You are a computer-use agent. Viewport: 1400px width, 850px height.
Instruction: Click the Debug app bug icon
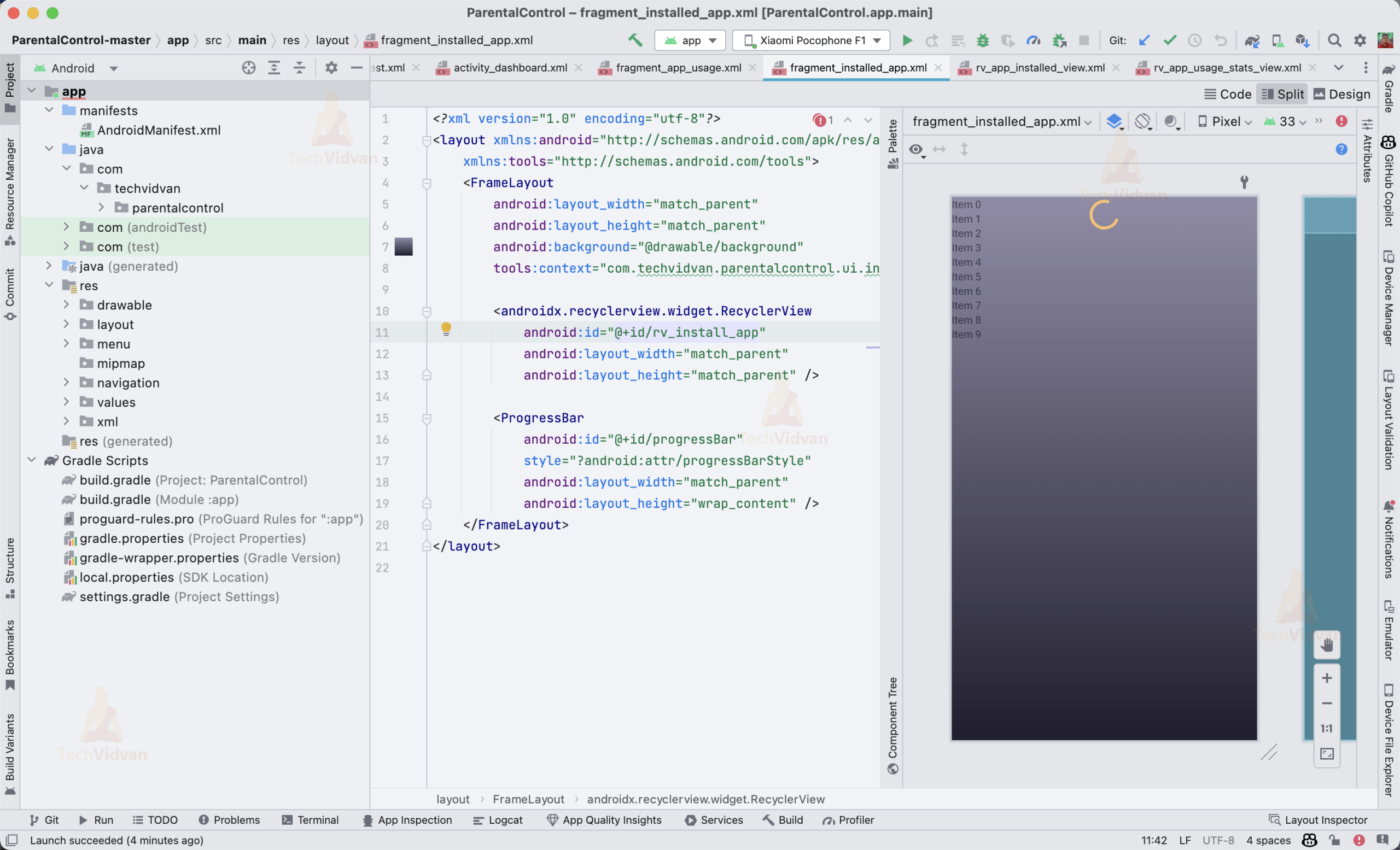(982, 40)
